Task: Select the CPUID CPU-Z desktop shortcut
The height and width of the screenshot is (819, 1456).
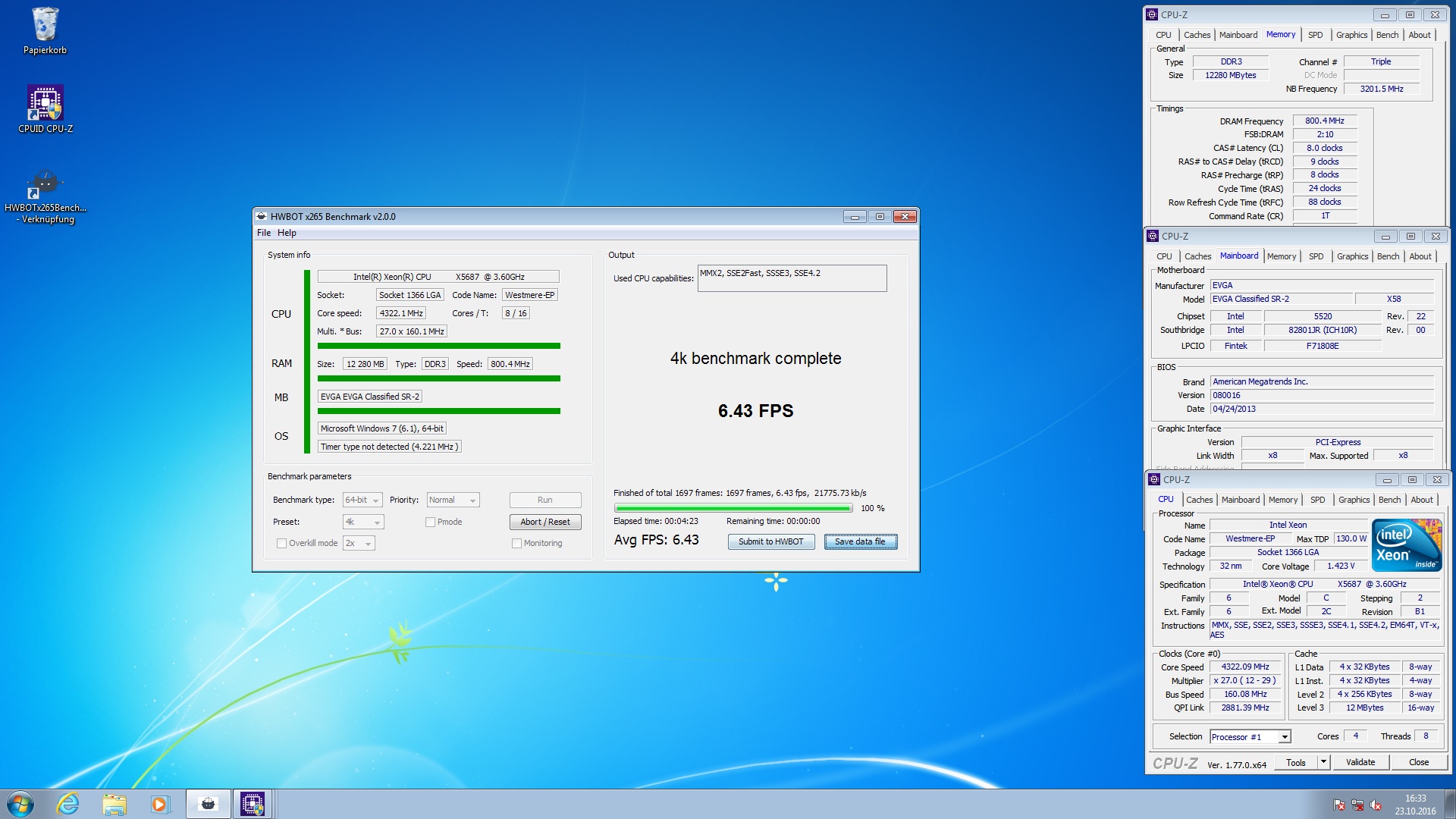Action: 45,108
